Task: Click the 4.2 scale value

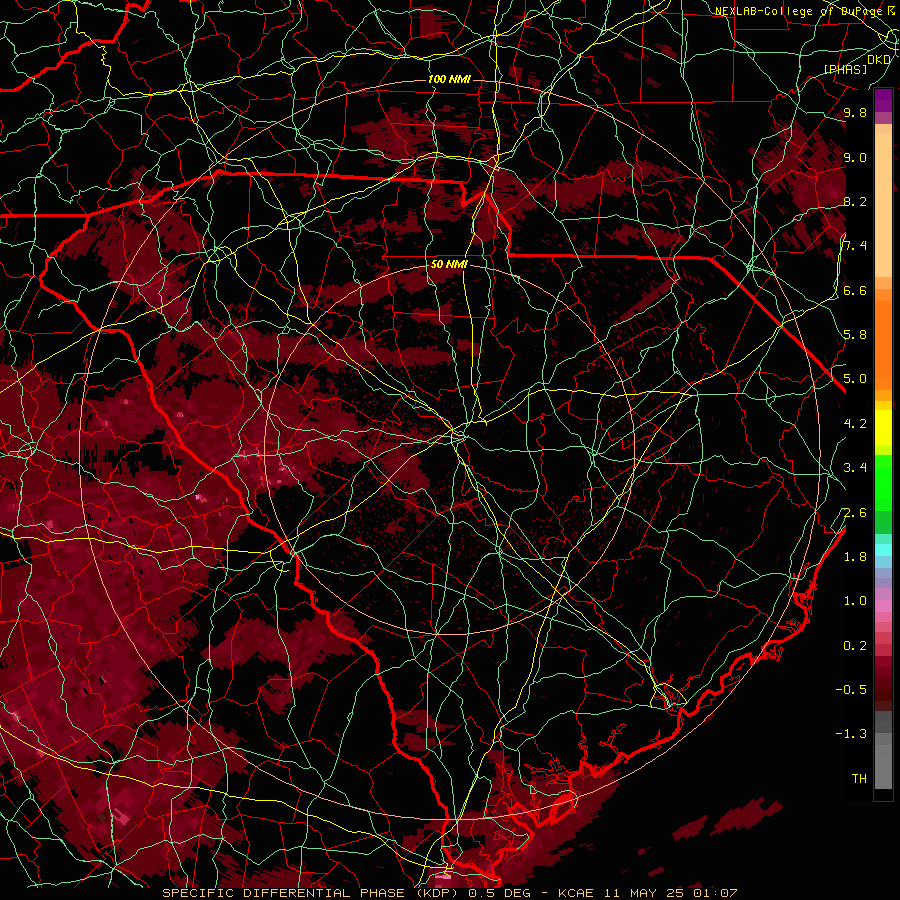Action: 855,424
